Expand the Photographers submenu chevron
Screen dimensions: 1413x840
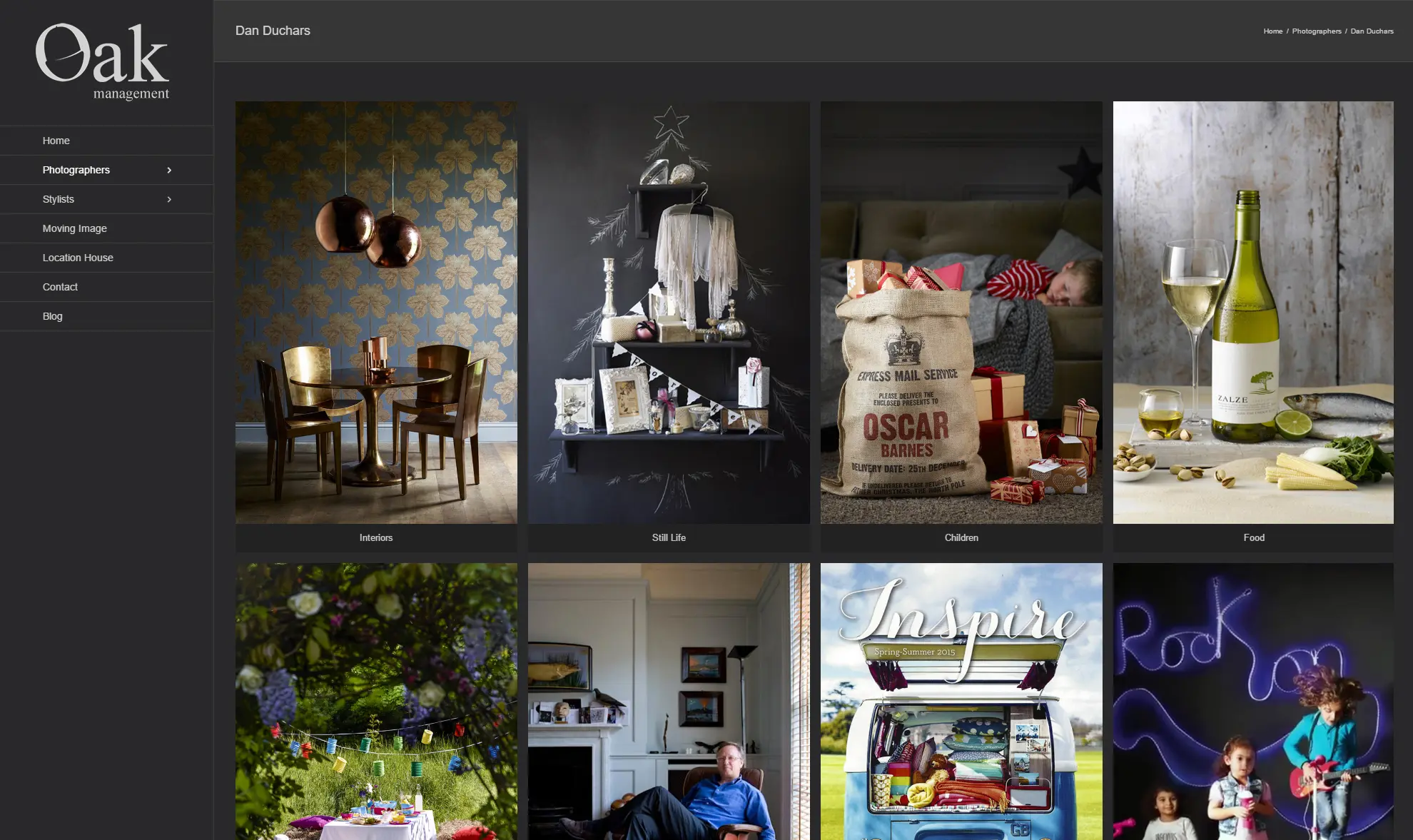(169, 170)
